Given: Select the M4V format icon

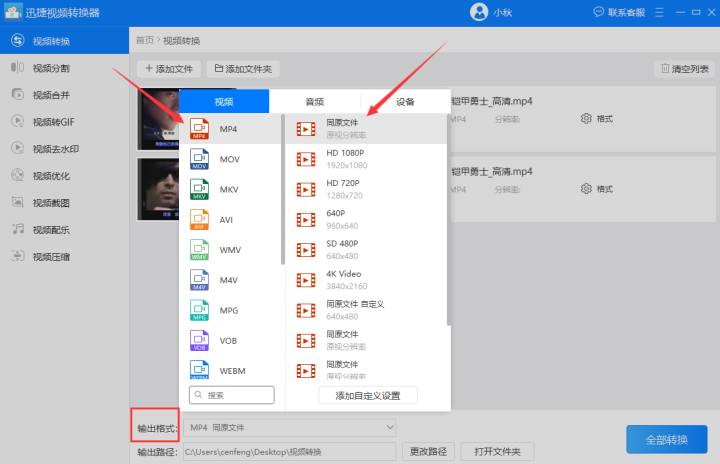Looking at the screenshot, I should pos(199,280).
